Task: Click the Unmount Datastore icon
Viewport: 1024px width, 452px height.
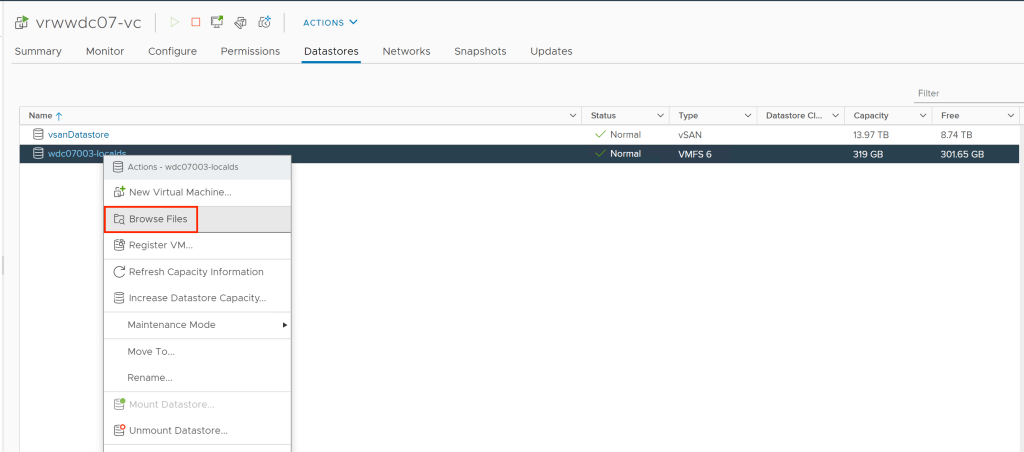Action: [119, 431]
